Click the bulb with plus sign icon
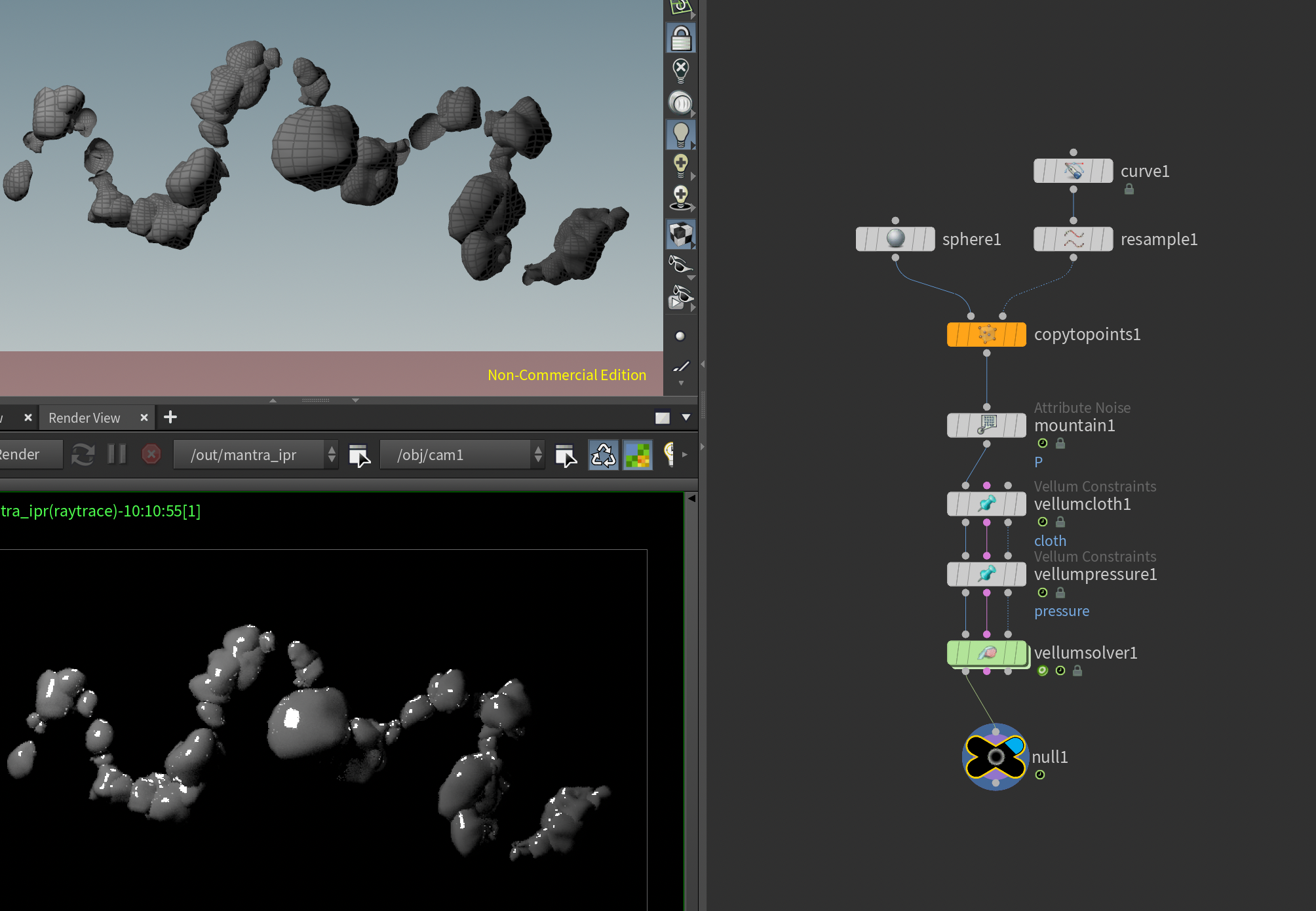1316x911 pixels. point(681,166)
